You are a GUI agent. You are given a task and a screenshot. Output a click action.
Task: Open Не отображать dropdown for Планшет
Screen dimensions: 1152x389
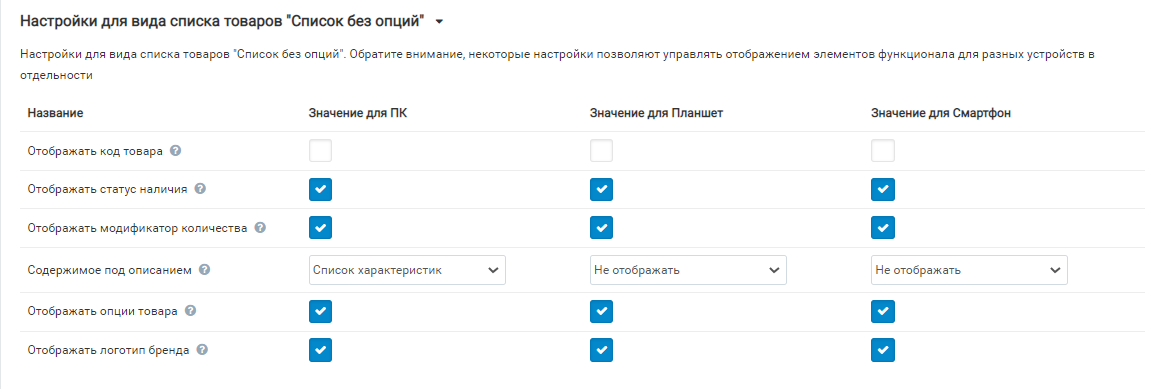click(x=688, y=270)
